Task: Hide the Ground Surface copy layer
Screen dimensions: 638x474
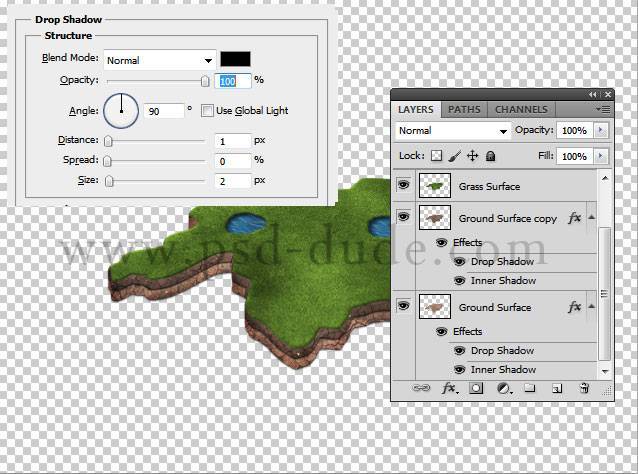Action: (403, 216)
